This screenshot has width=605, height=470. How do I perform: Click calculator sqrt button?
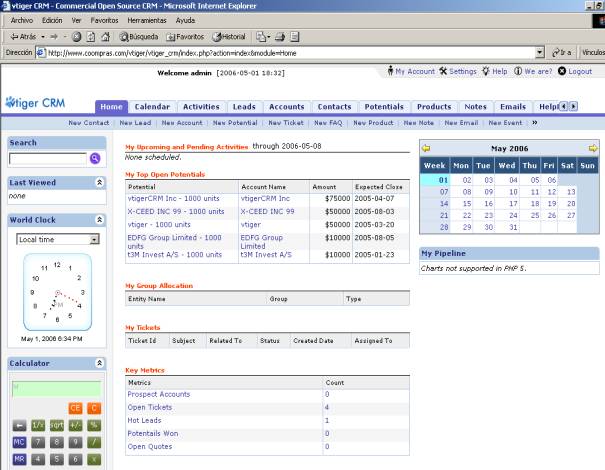(x=57, y=426)
